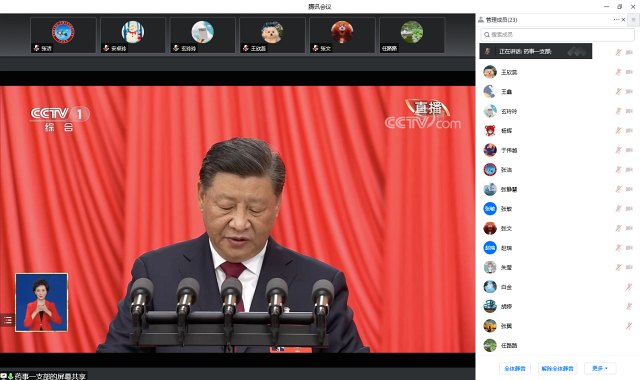Click the 管理成员(23) panel title
Image resolution: width=640 pixels, height=380 pixels.
(x=502, y=20)
